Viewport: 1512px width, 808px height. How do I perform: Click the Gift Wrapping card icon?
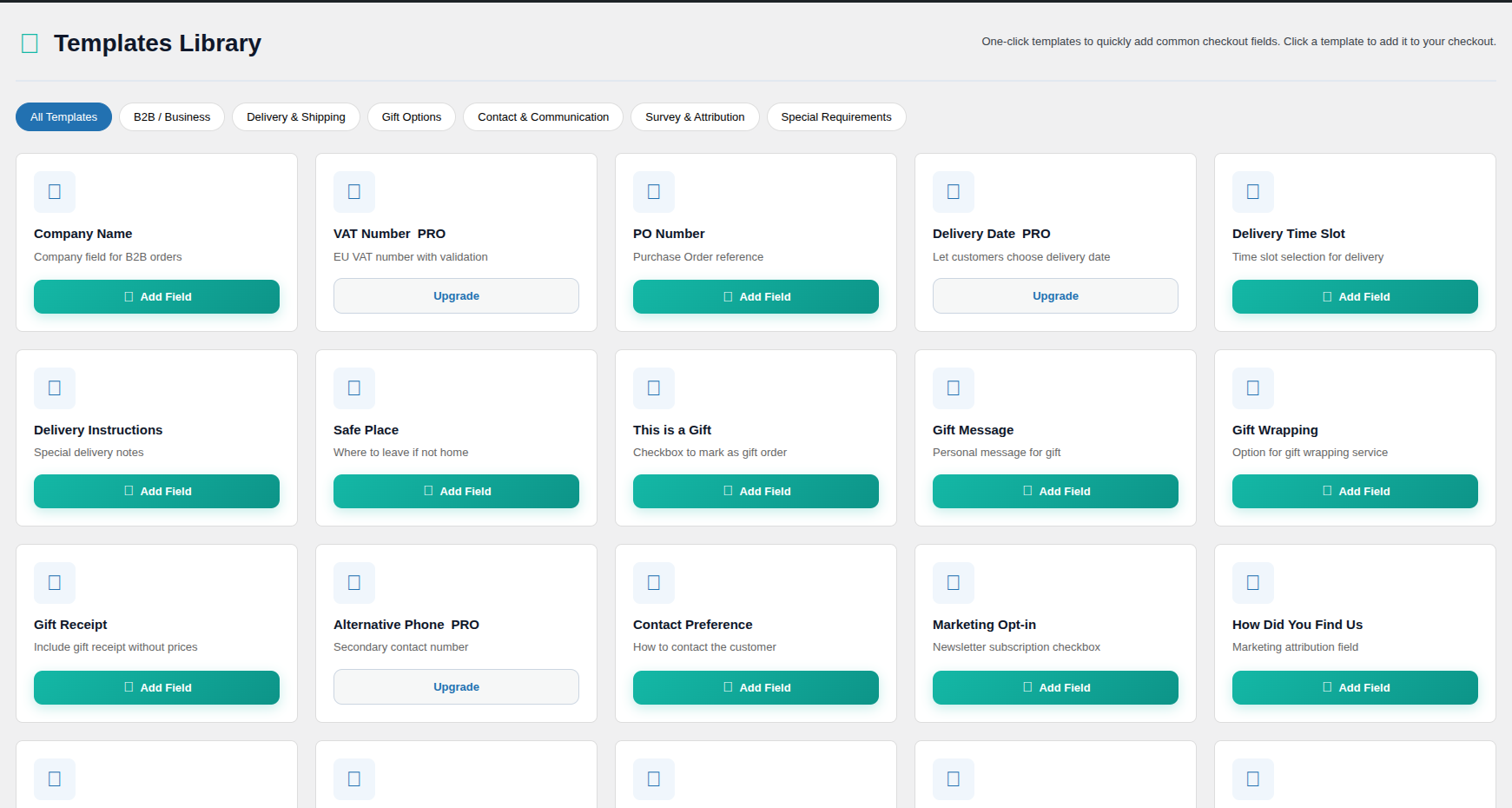pos(1253,388)
